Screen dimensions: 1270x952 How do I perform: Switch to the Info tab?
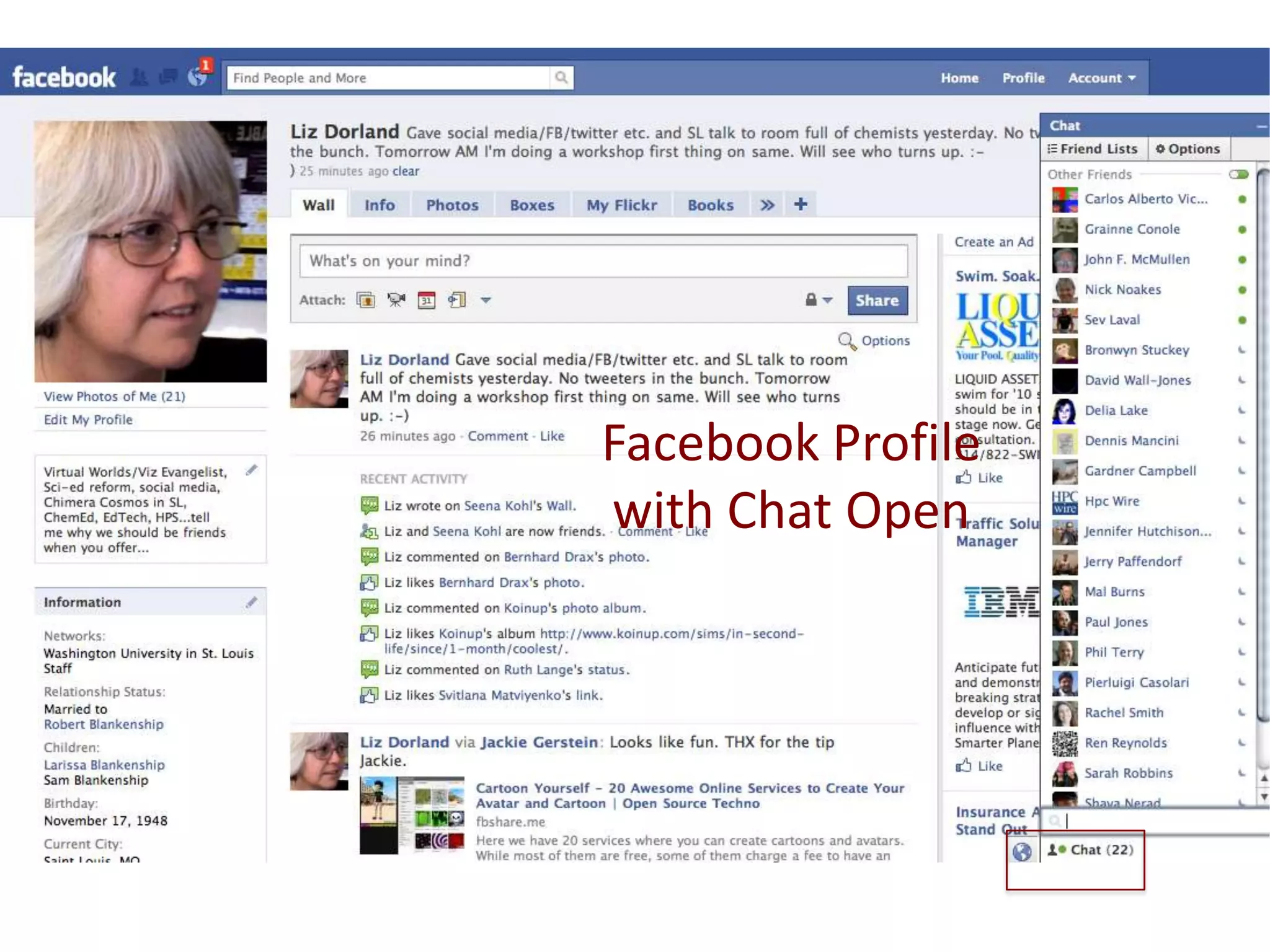point(380,205)
